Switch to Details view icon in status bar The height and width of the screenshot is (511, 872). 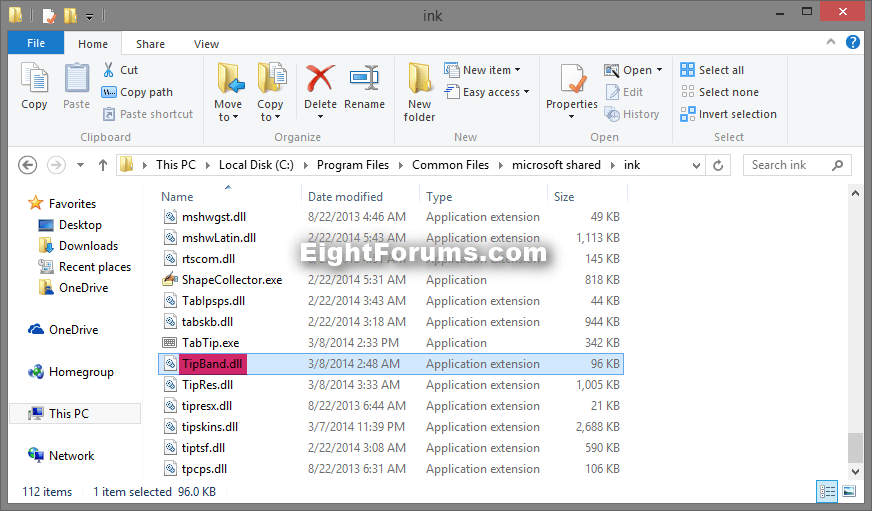point(827,492)
